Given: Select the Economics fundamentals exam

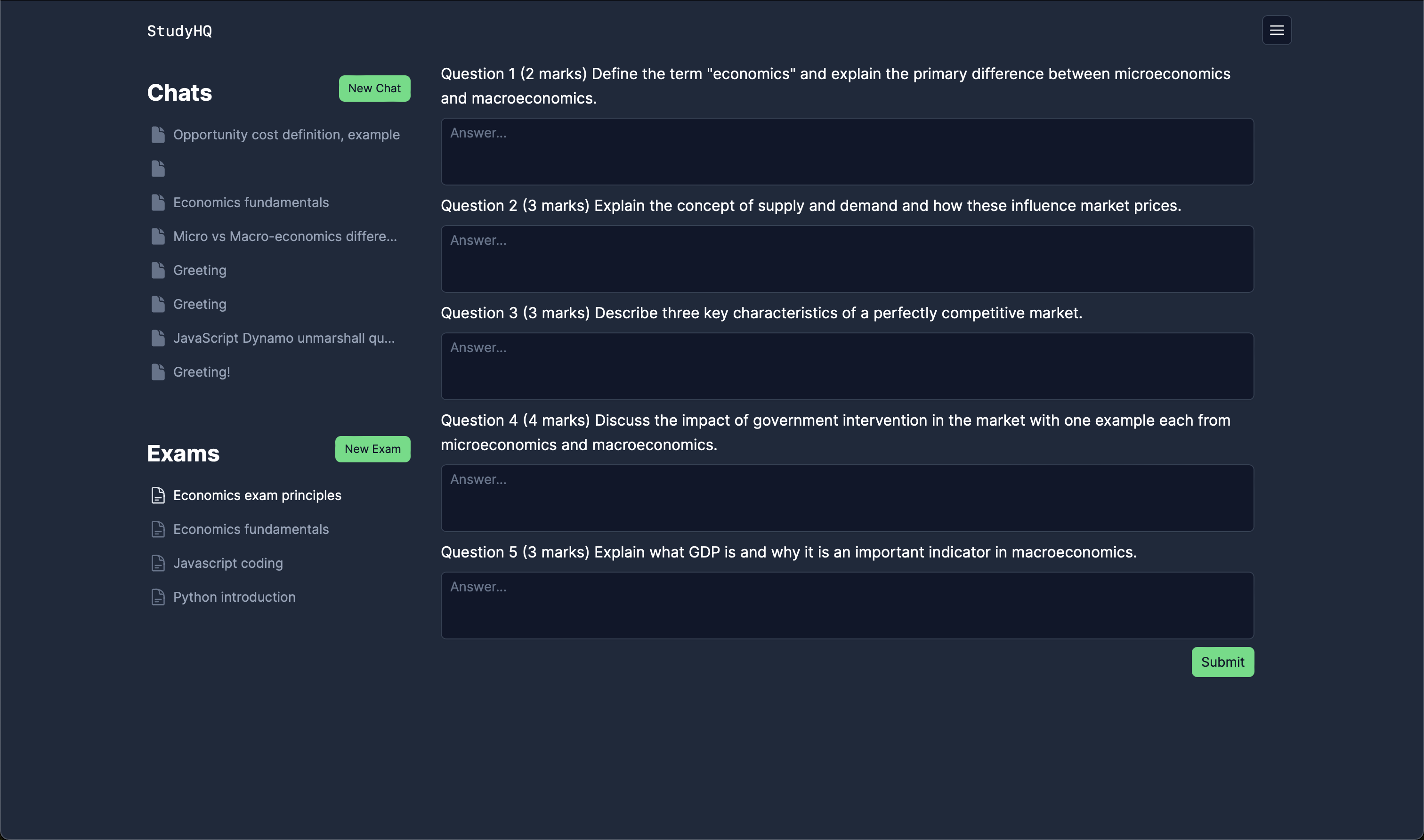Looking at the screenshot, I should (251, 529).
